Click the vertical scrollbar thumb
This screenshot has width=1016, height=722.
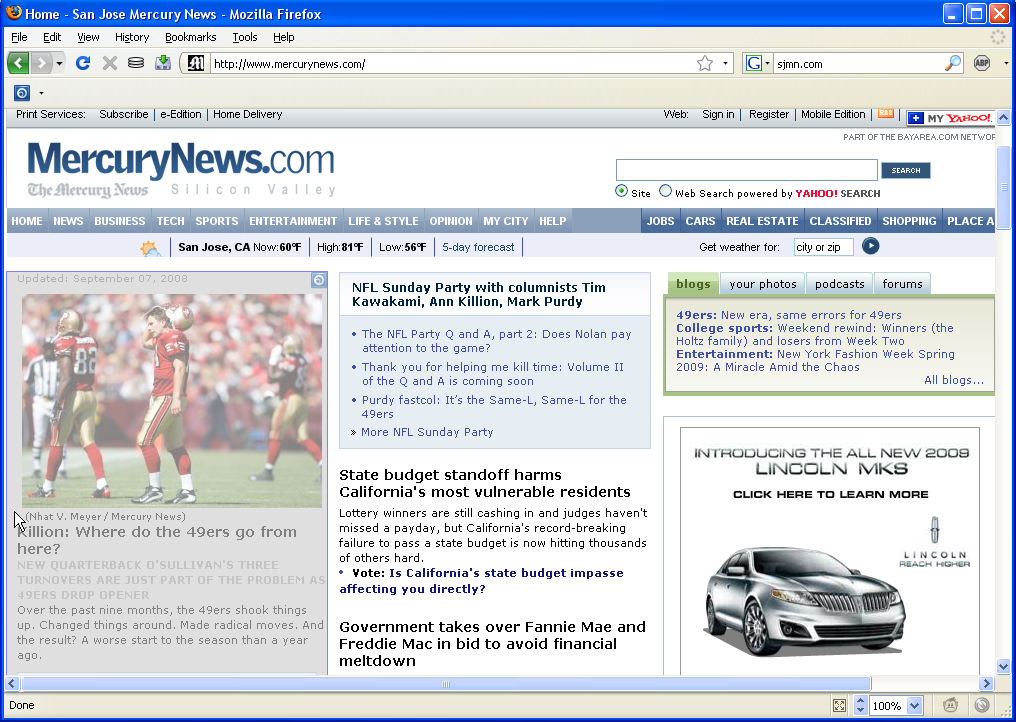[x=1003, y=187]
